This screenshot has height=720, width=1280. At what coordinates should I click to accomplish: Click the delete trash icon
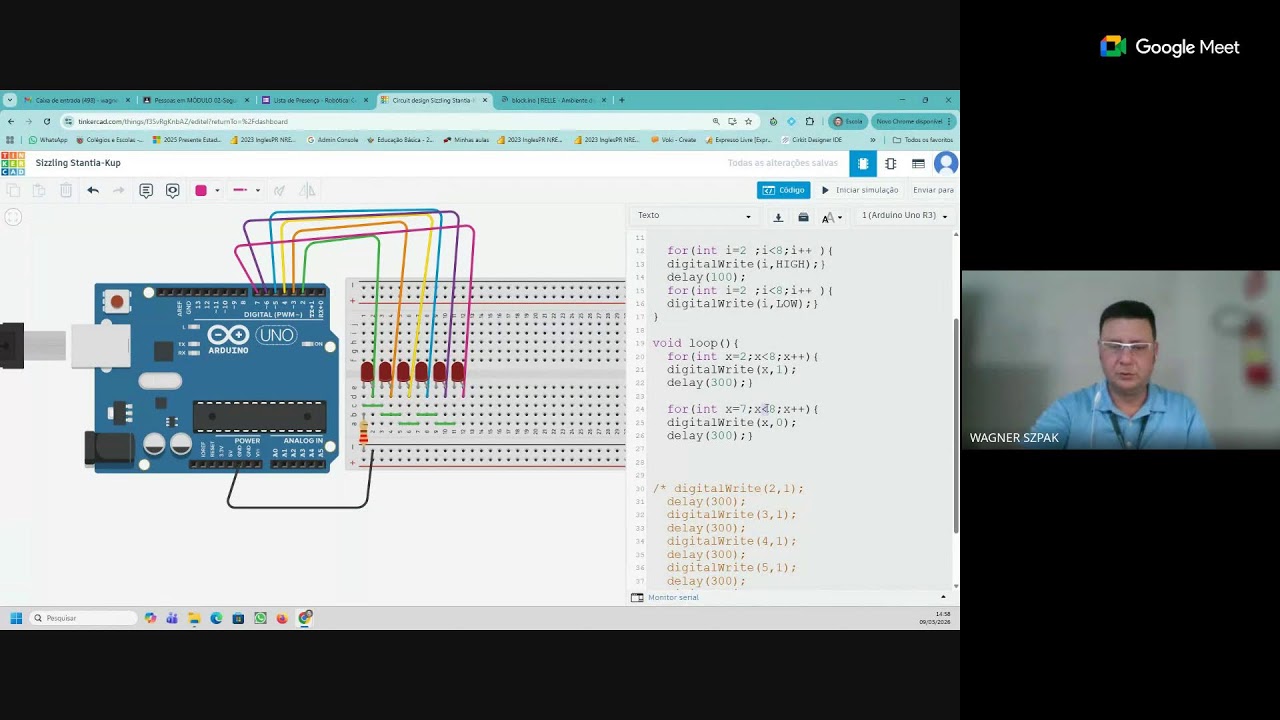[65, 190]
